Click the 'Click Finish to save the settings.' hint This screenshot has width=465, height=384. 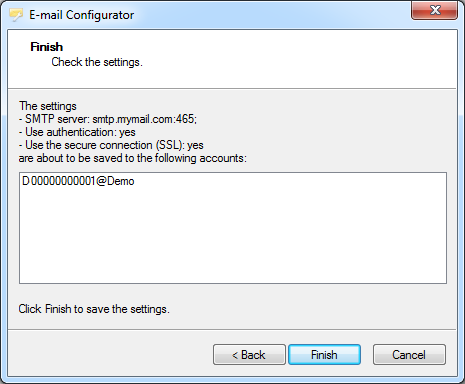click(94, 309)
